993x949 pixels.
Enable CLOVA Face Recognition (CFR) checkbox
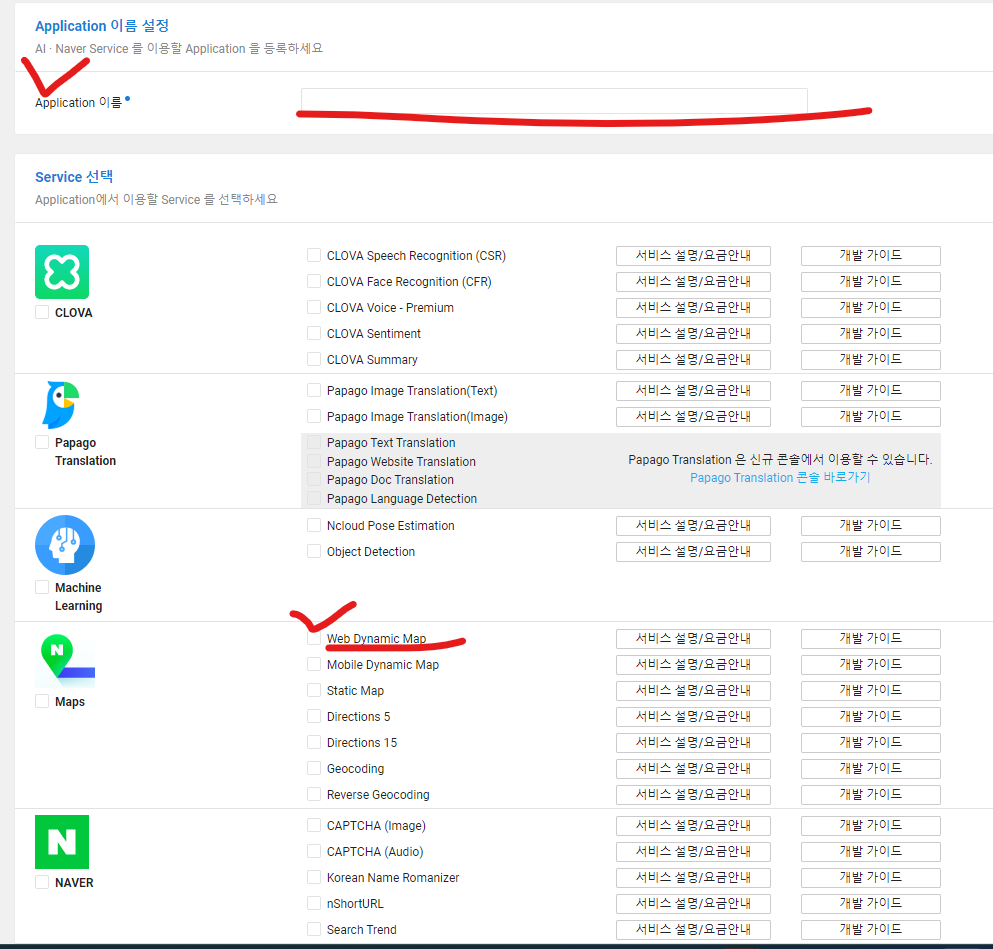coord(313,281)
